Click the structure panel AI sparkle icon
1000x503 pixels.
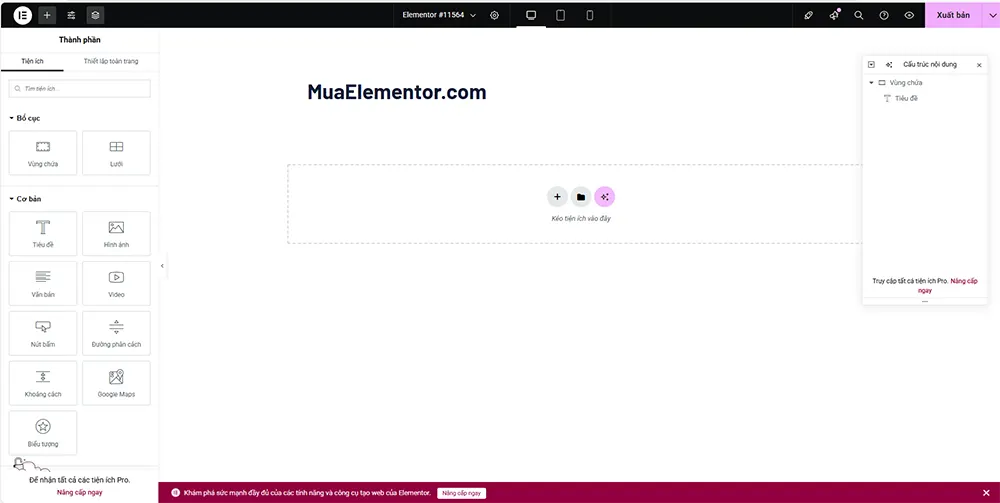[888, 64]
